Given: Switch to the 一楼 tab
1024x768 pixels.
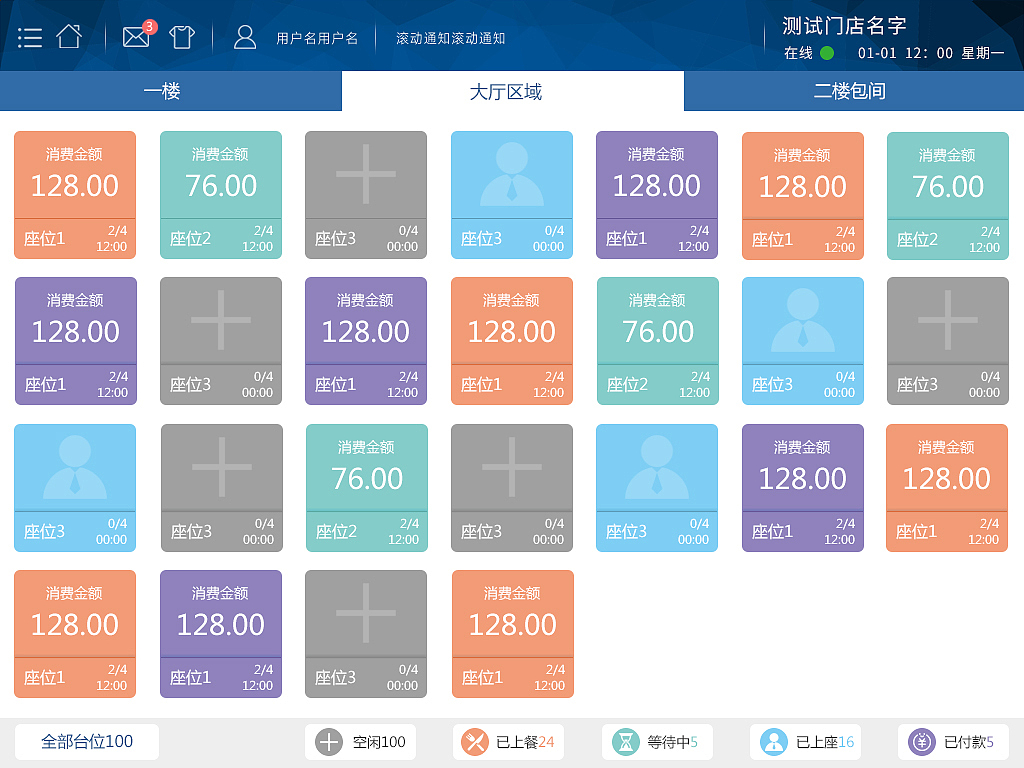Looking at the screenshot, I should pyautogui.click(x=170, y=90).
